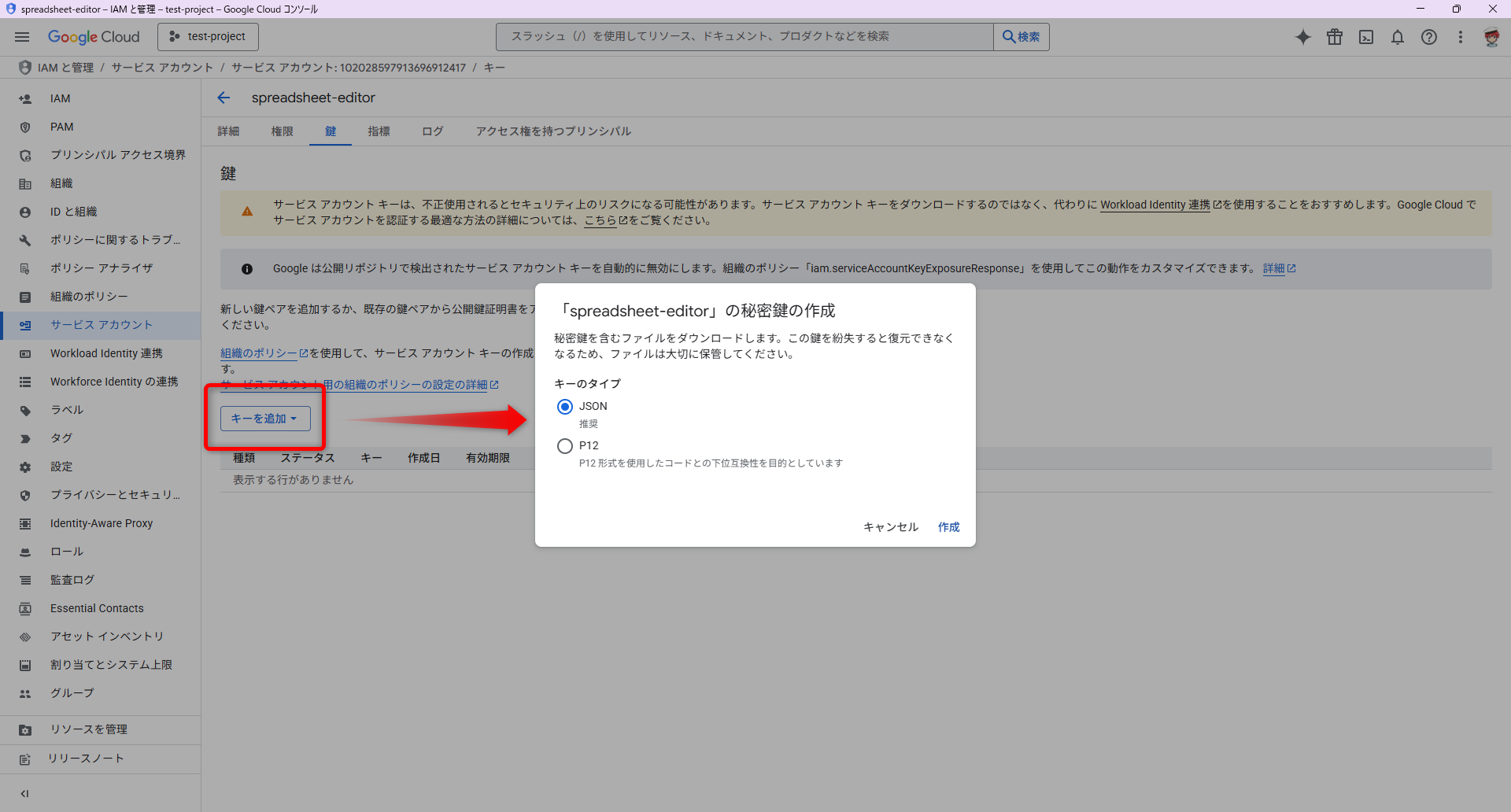Viewport: 1511px width, 812px height.
Task: Open Cloud Shell terminal icon
Action: click(1366, 37)
